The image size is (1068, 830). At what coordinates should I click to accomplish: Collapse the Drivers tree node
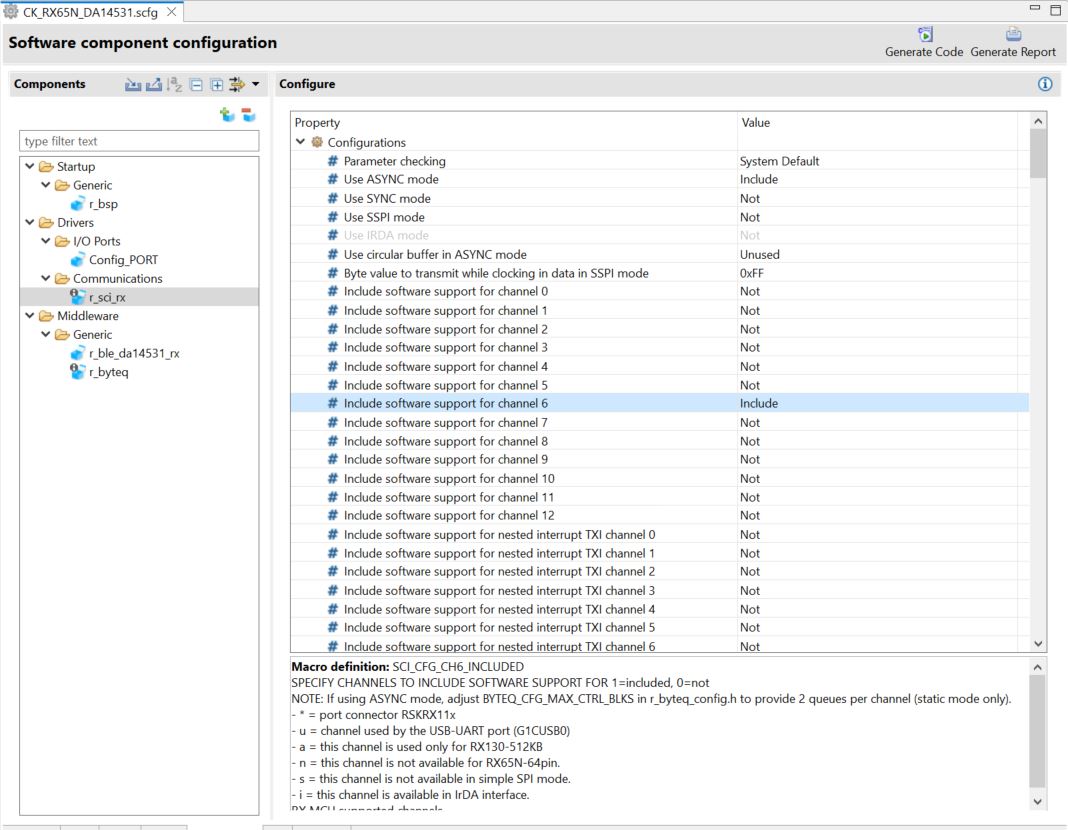[x=29, y=221]
